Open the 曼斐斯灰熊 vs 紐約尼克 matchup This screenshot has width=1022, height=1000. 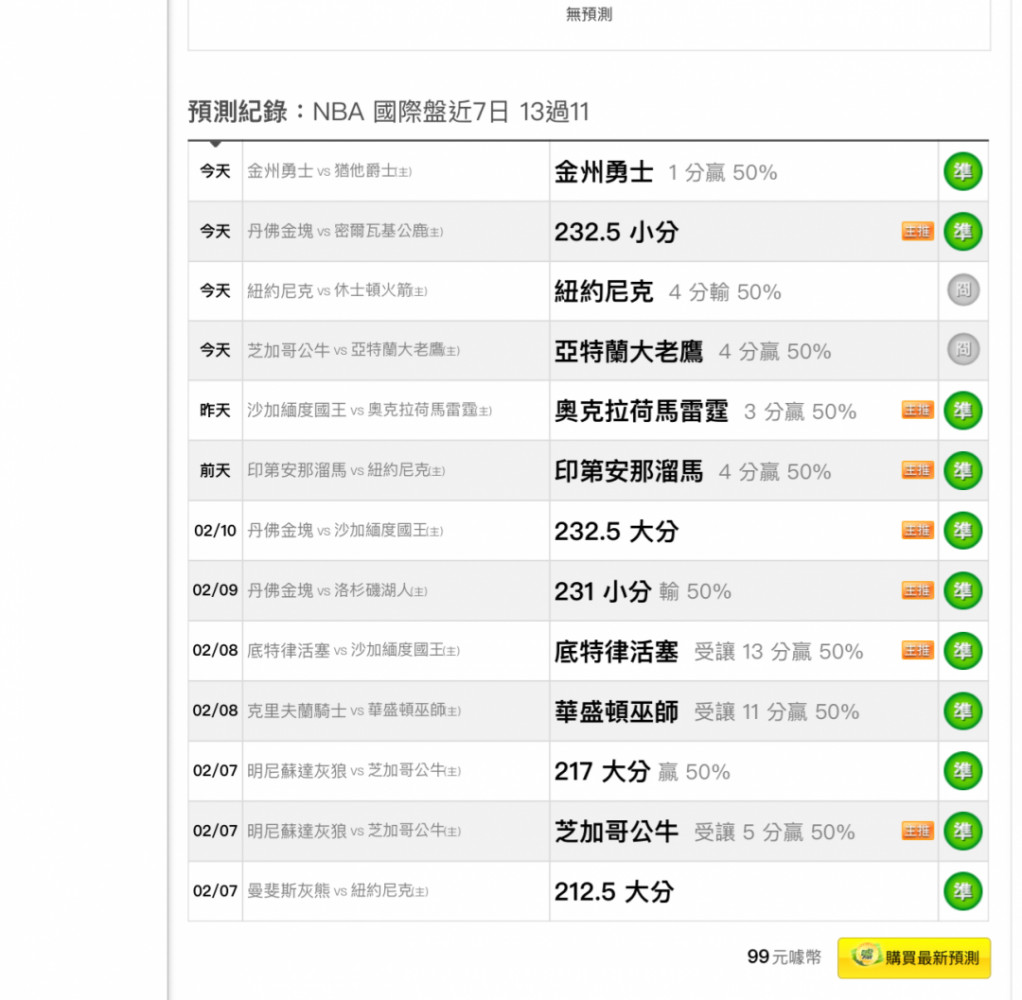point(338,891)
